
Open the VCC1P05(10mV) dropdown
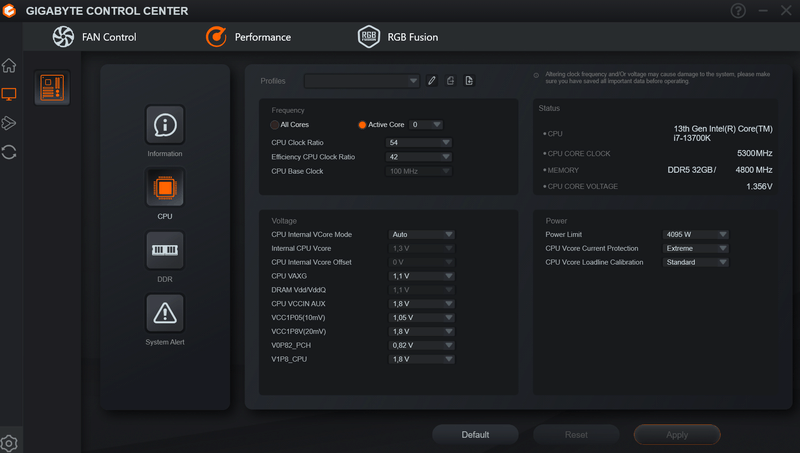pyautogui.click(x=421, y=317)
